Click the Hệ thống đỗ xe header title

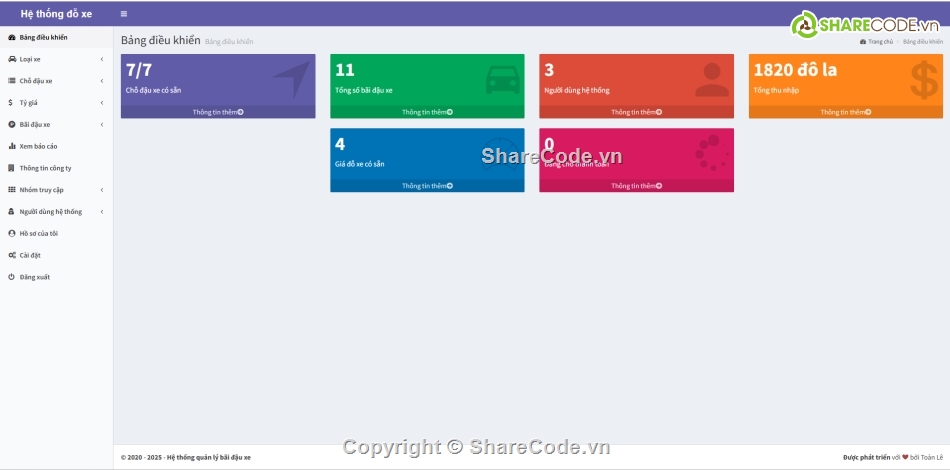(56, 14)
